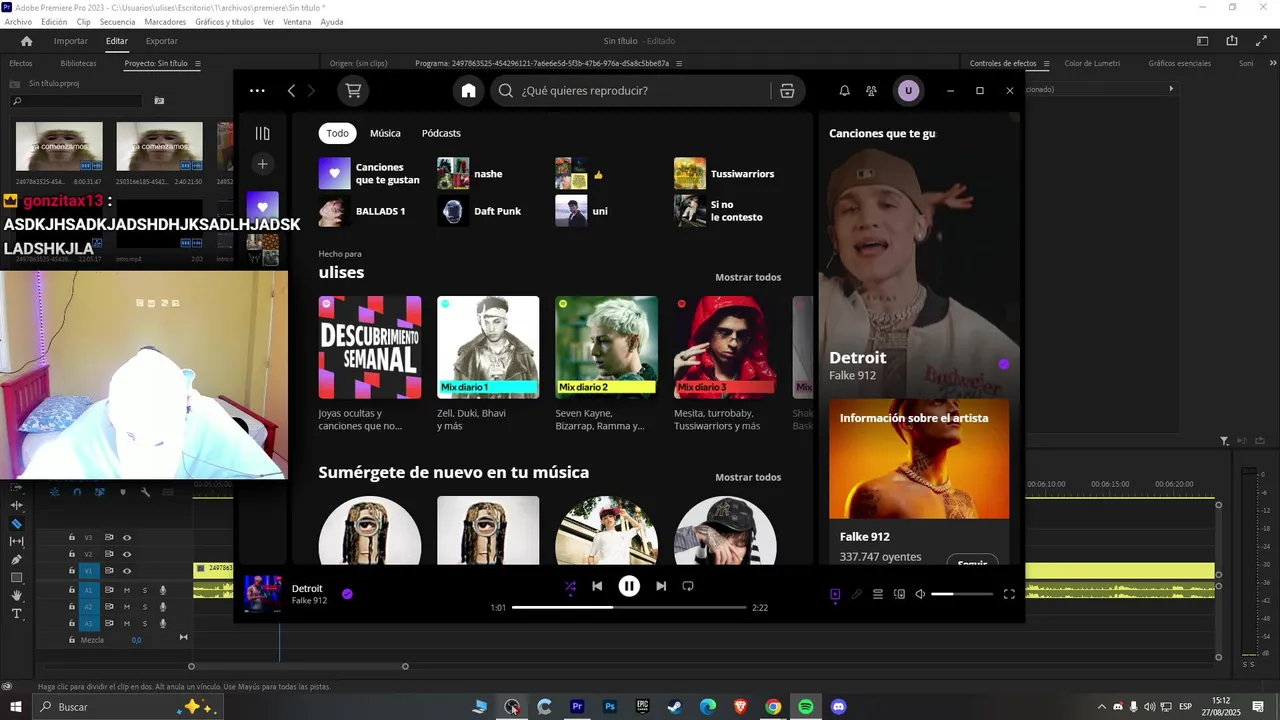Create new playlist with plus icon
1280x720 pixels.
click(262, 164)
